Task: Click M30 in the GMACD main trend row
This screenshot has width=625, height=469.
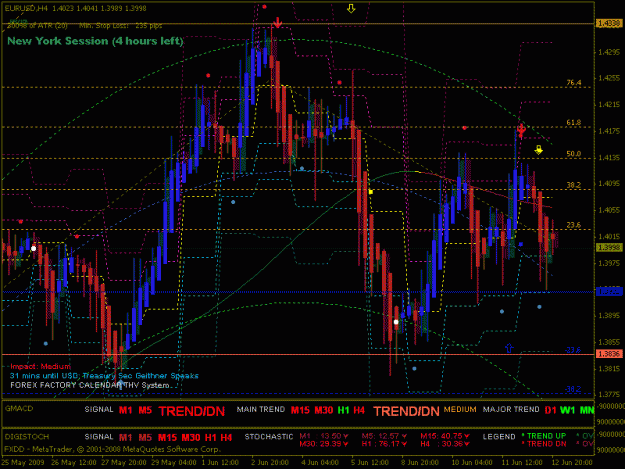Action: click(324, 410)
